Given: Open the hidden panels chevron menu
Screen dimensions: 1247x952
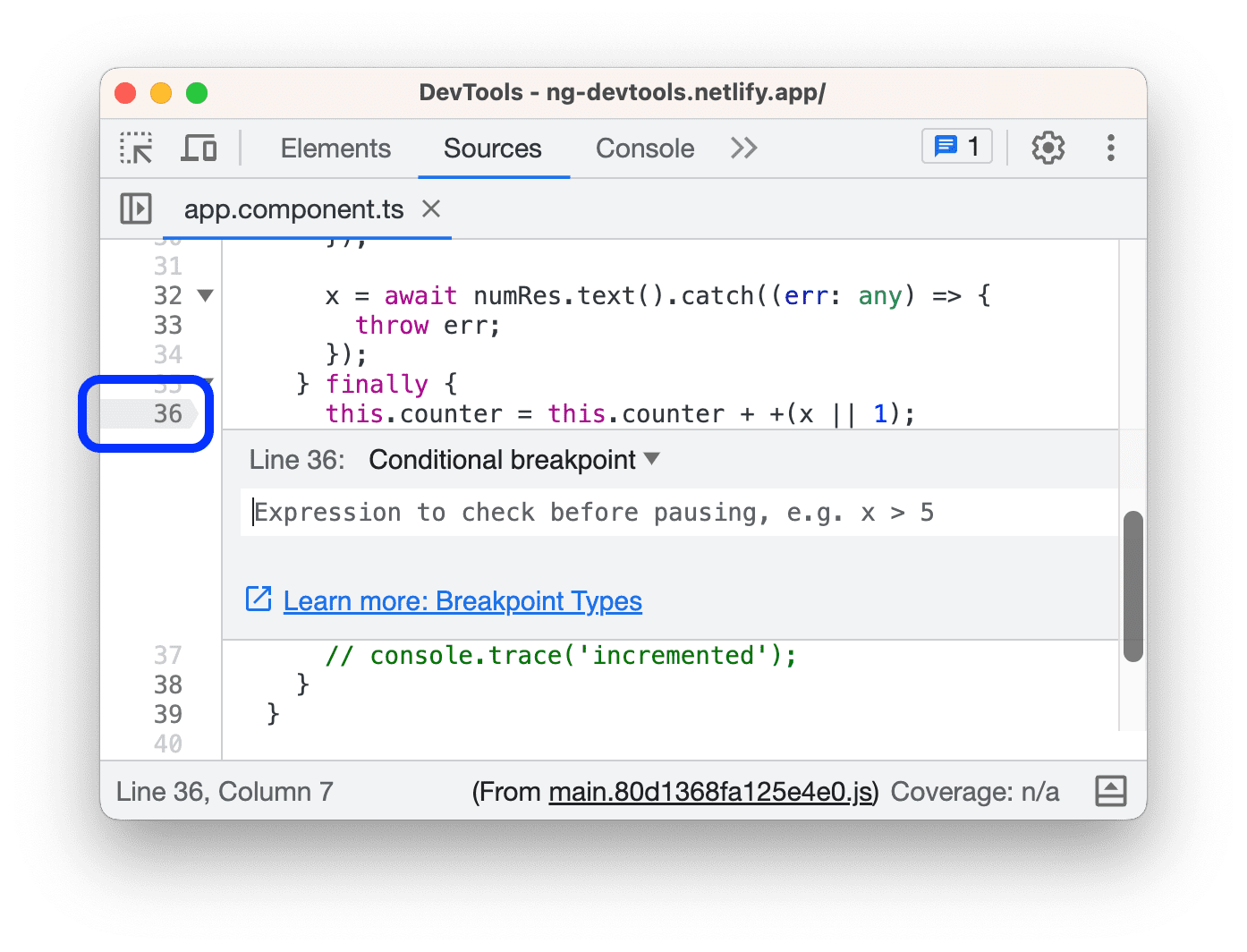Looking at the screenshot, I should [743, 148].
